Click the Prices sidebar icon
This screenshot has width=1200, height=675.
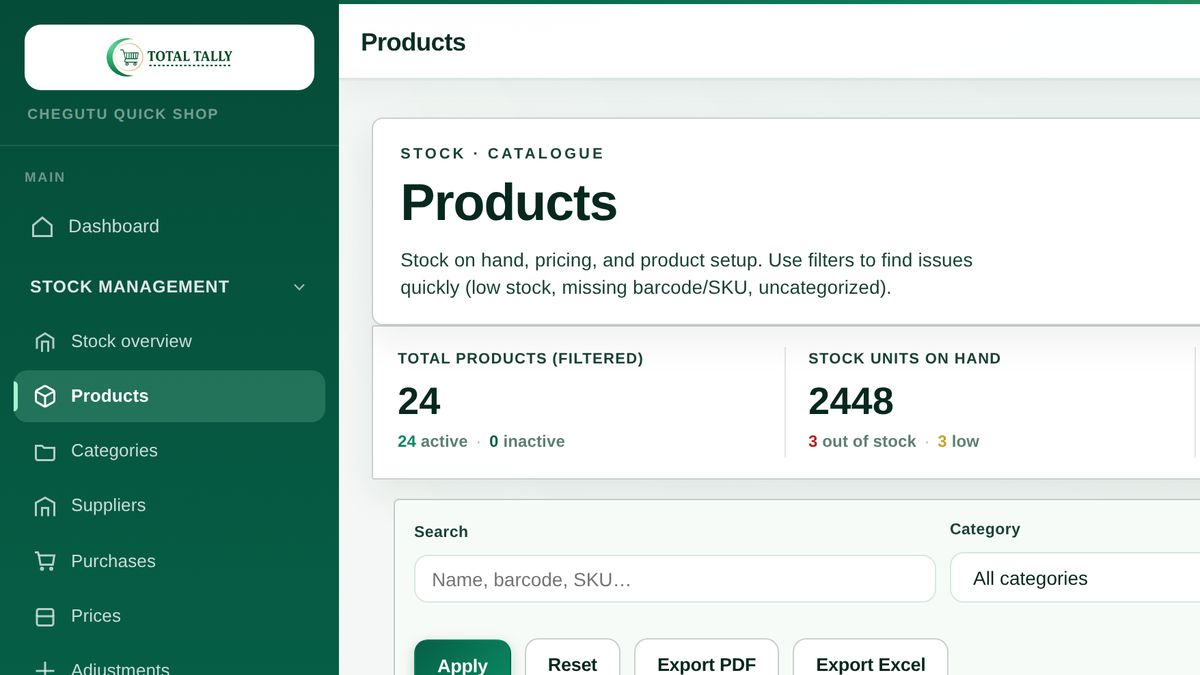[45, 616]
